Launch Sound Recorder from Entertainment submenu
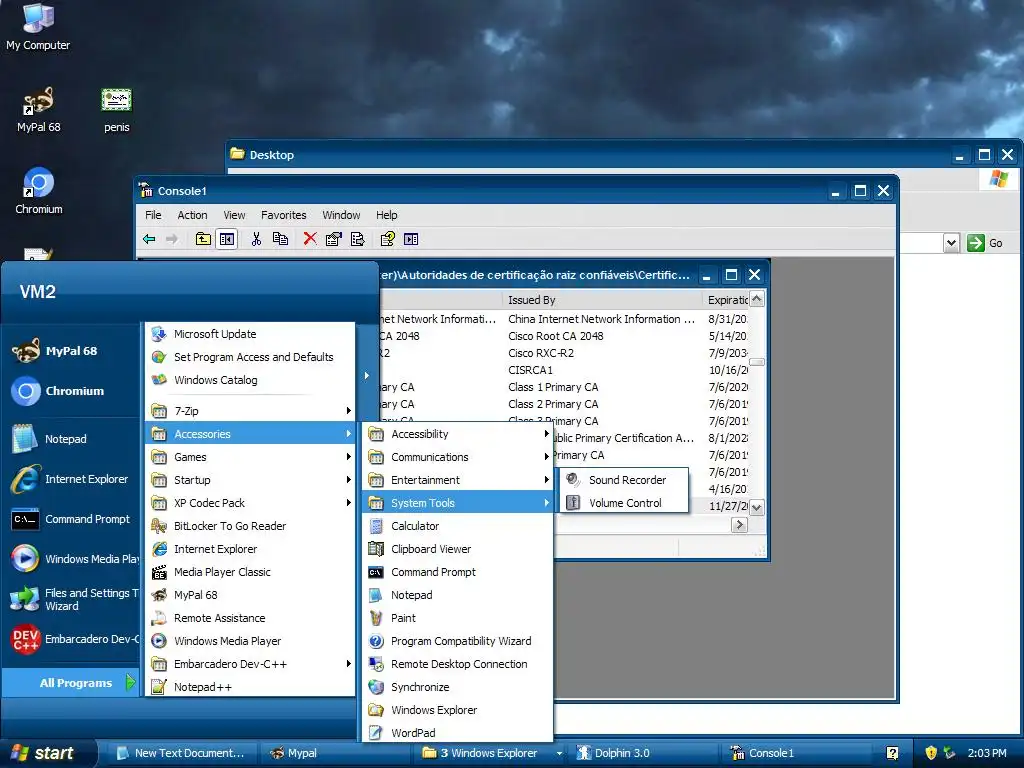This screenshot has width=1024, height=768. point(623,480)
